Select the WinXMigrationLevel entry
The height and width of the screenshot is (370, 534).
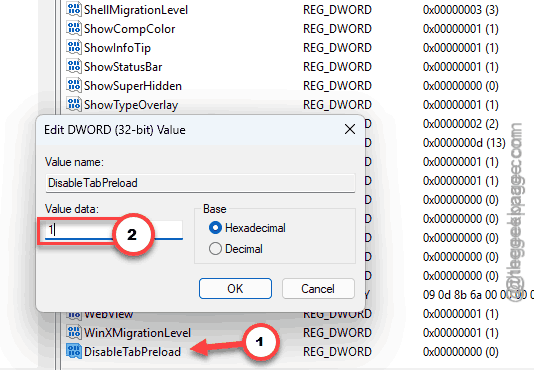click(x=137, y=333)
